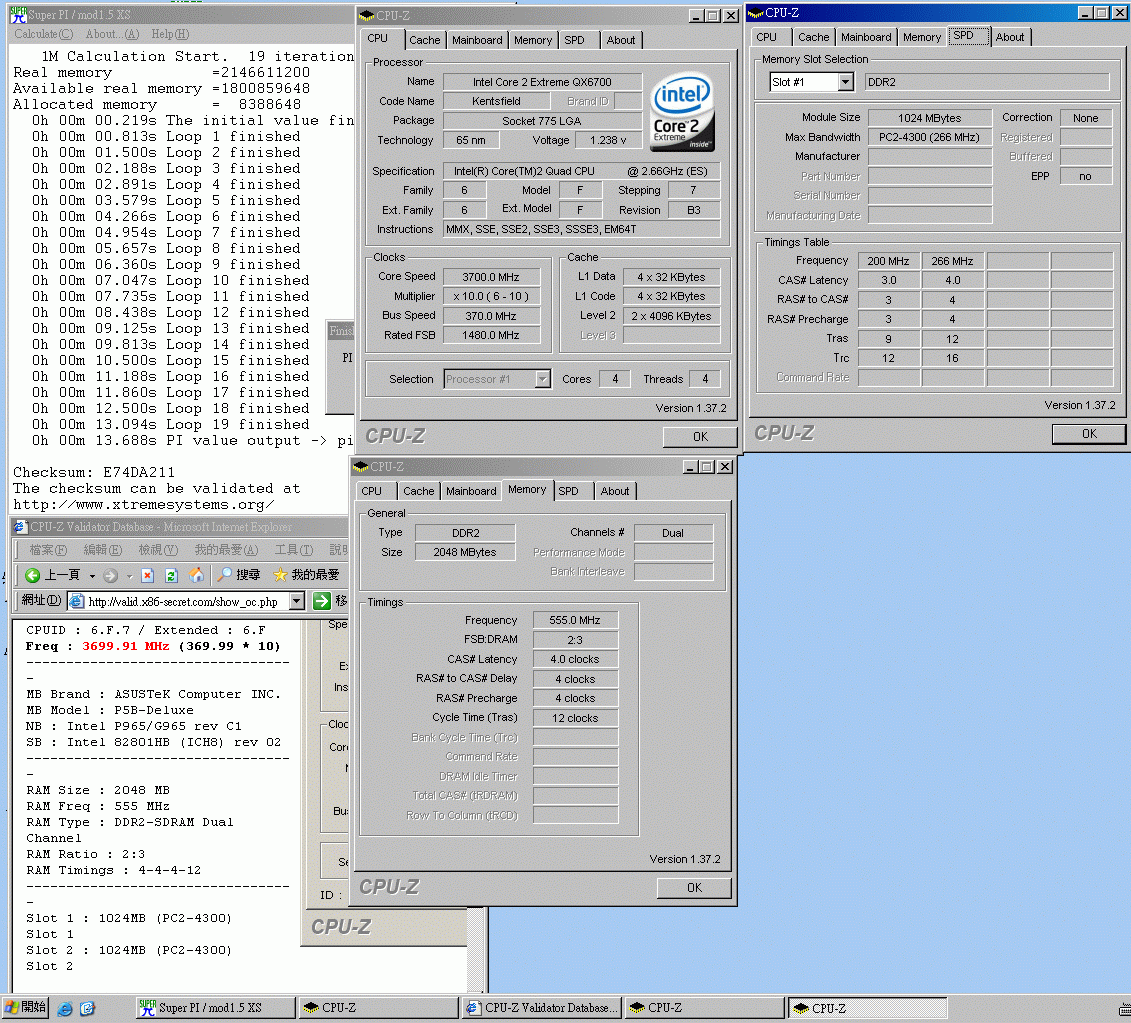Screen dimensions: 1131x1023
Task: Switch to CPU-Z Validator Database from the taskbar
Action: click(541, 1008)
